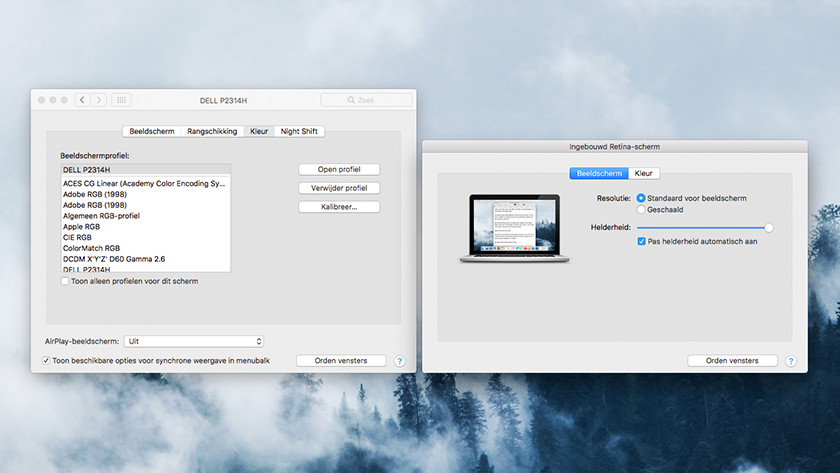Viewport: 840px width, 473px height.
Task: Select 'Standaard voor beeldscherm' resolution
Action: coord(641,199)
